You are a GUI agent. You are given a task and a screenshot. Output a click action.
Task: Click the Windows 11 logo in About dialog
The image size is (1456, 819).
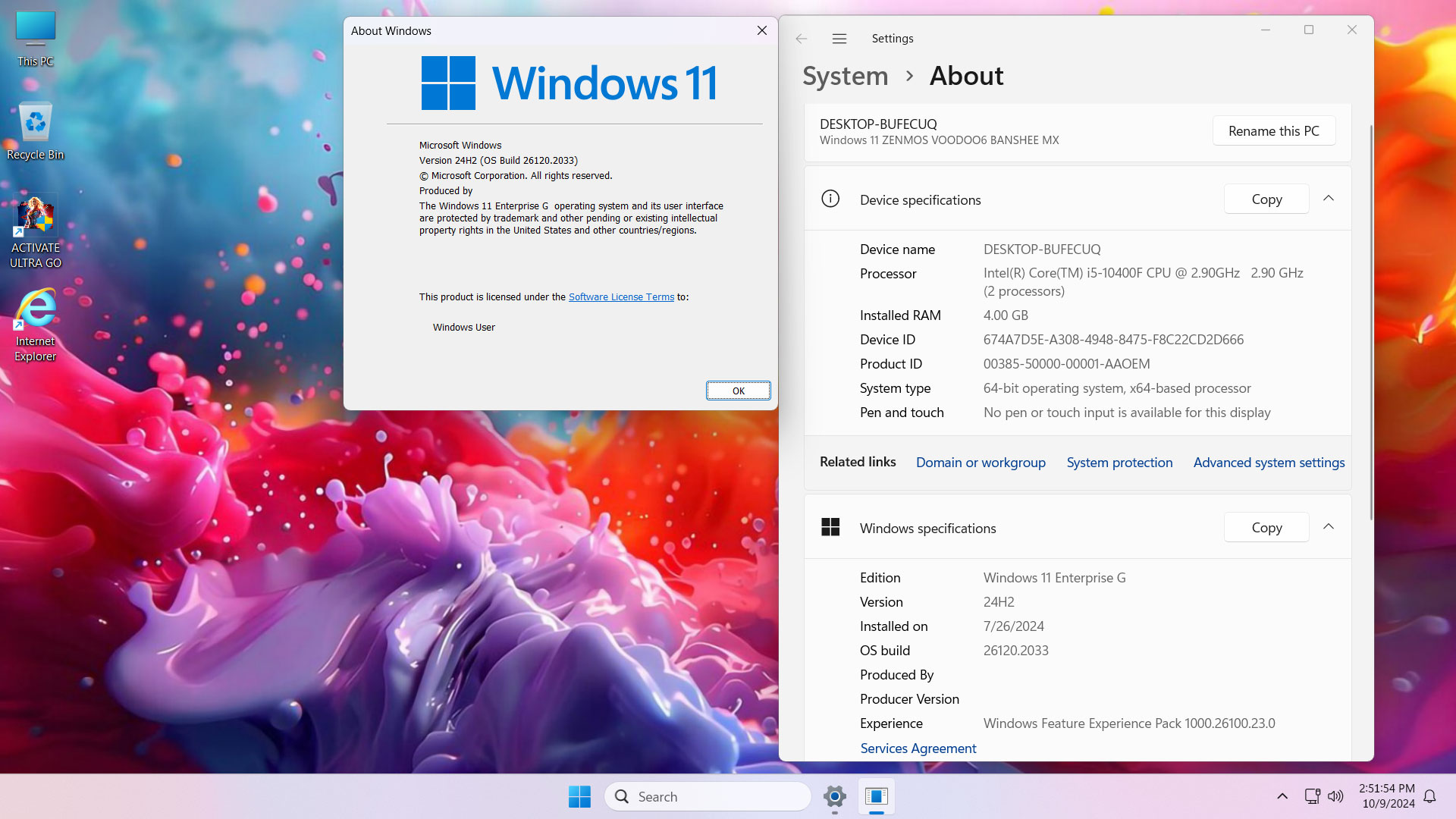pos(569,83)
